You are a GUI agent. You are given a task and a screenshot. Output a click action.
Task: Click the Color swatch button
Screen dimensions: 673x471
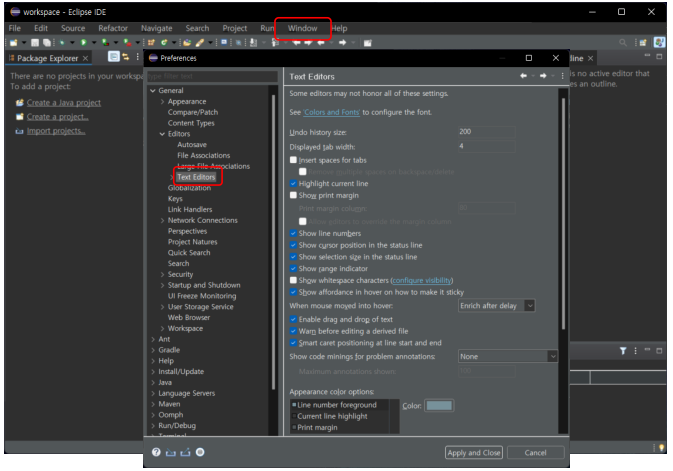pos(439,405)
